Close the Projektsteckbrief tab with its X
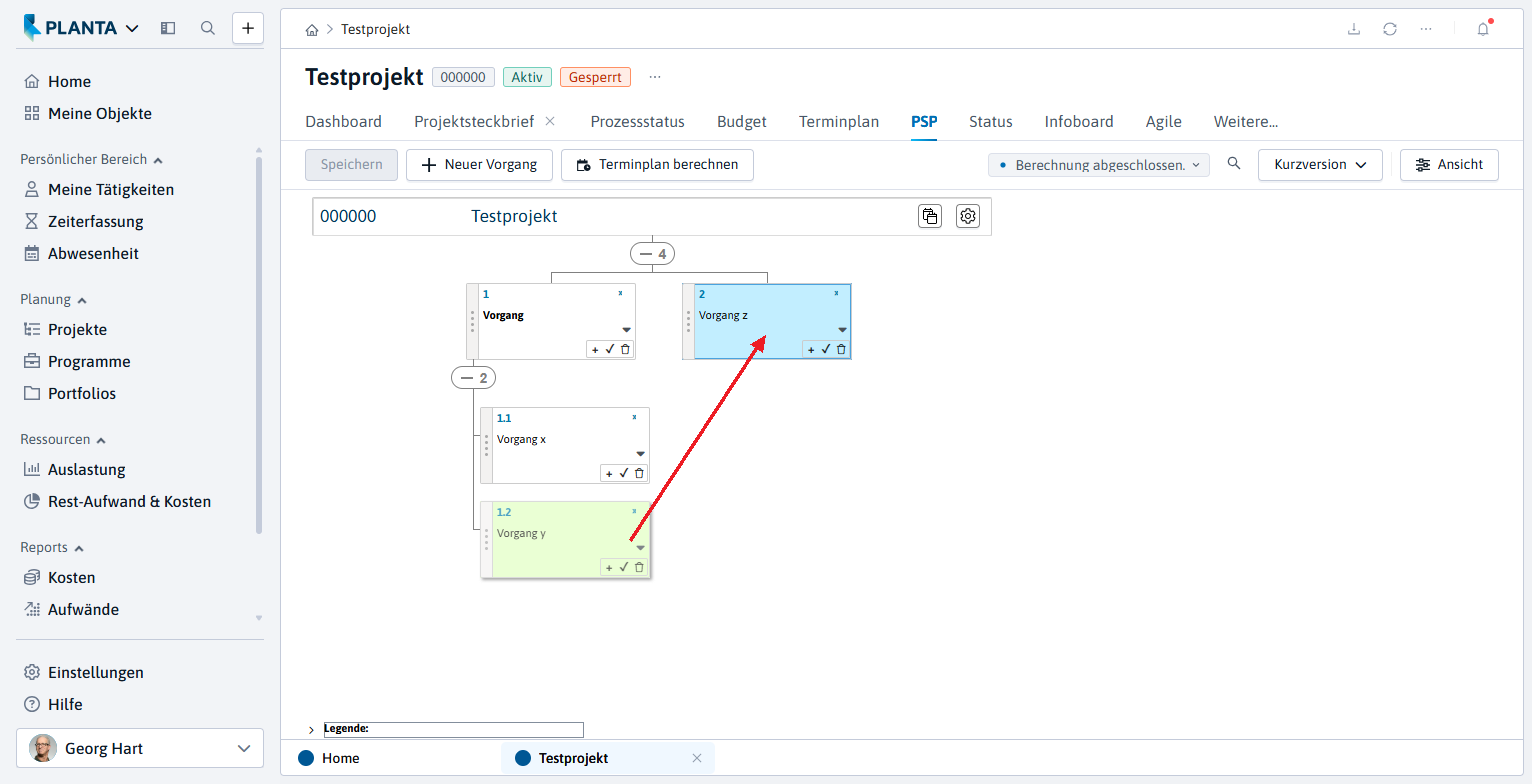Screen dimensions: 1532x784 coord(550,121)
